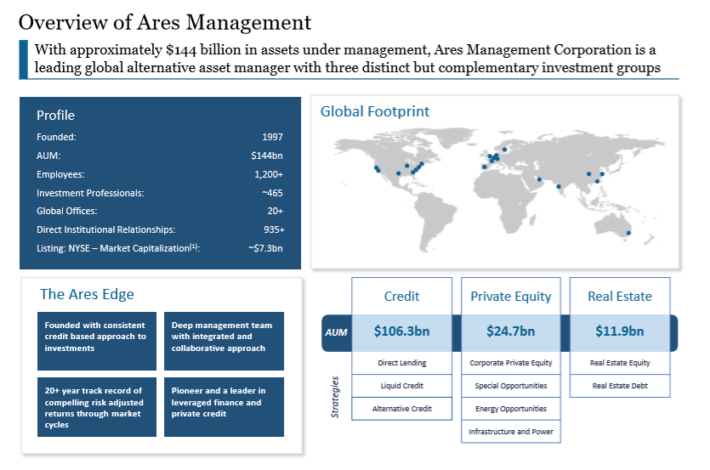This screenshot has height=470, width=710.
Task: Click the Liquid Credit strategy box
Action: (401, 385)
